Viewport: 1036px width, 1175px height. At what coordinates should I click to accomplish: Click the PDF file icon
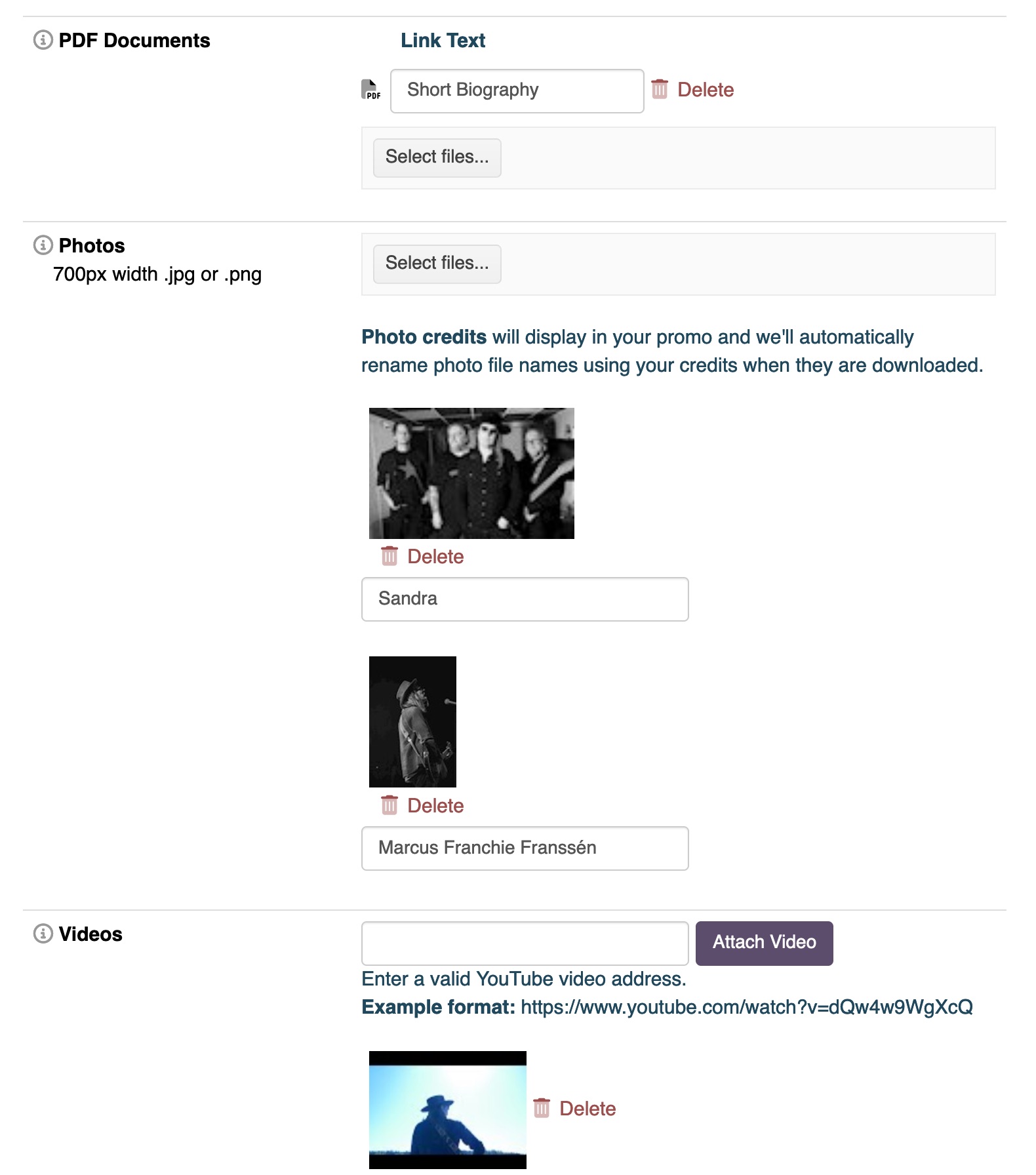coord(370,89)
